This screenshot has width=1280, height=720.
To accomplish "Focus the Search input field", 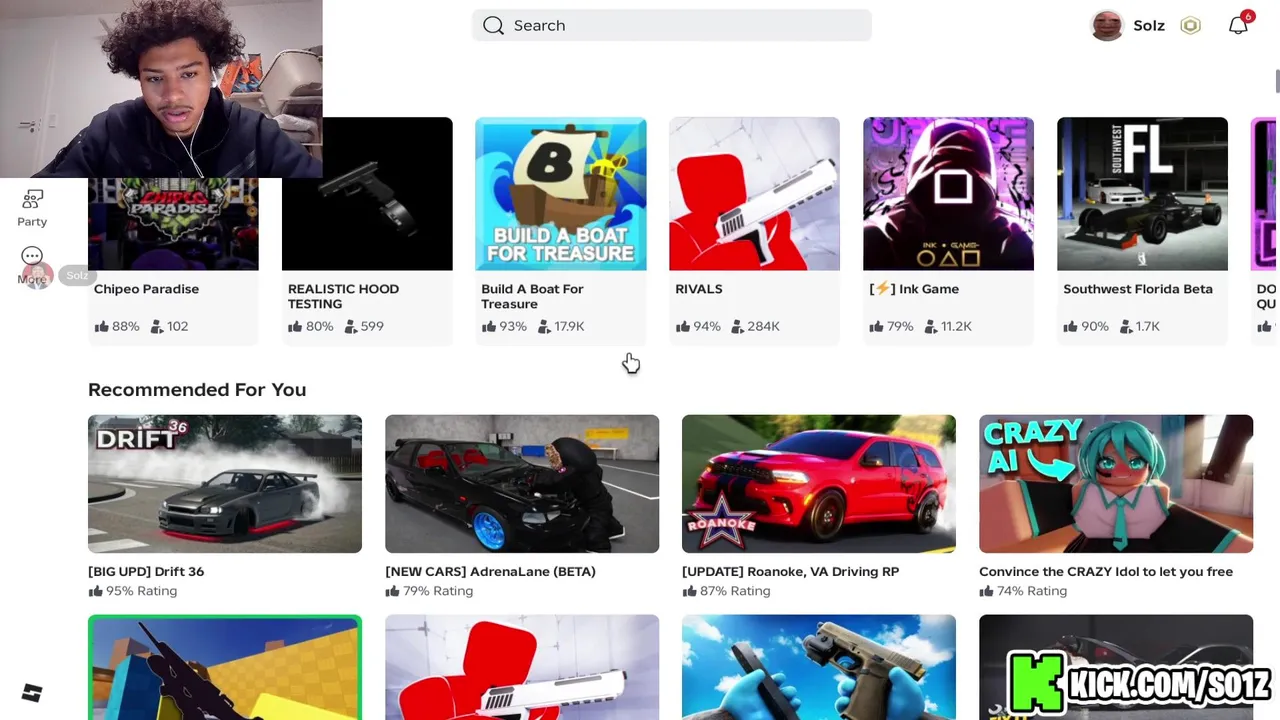I will point(671,25).
